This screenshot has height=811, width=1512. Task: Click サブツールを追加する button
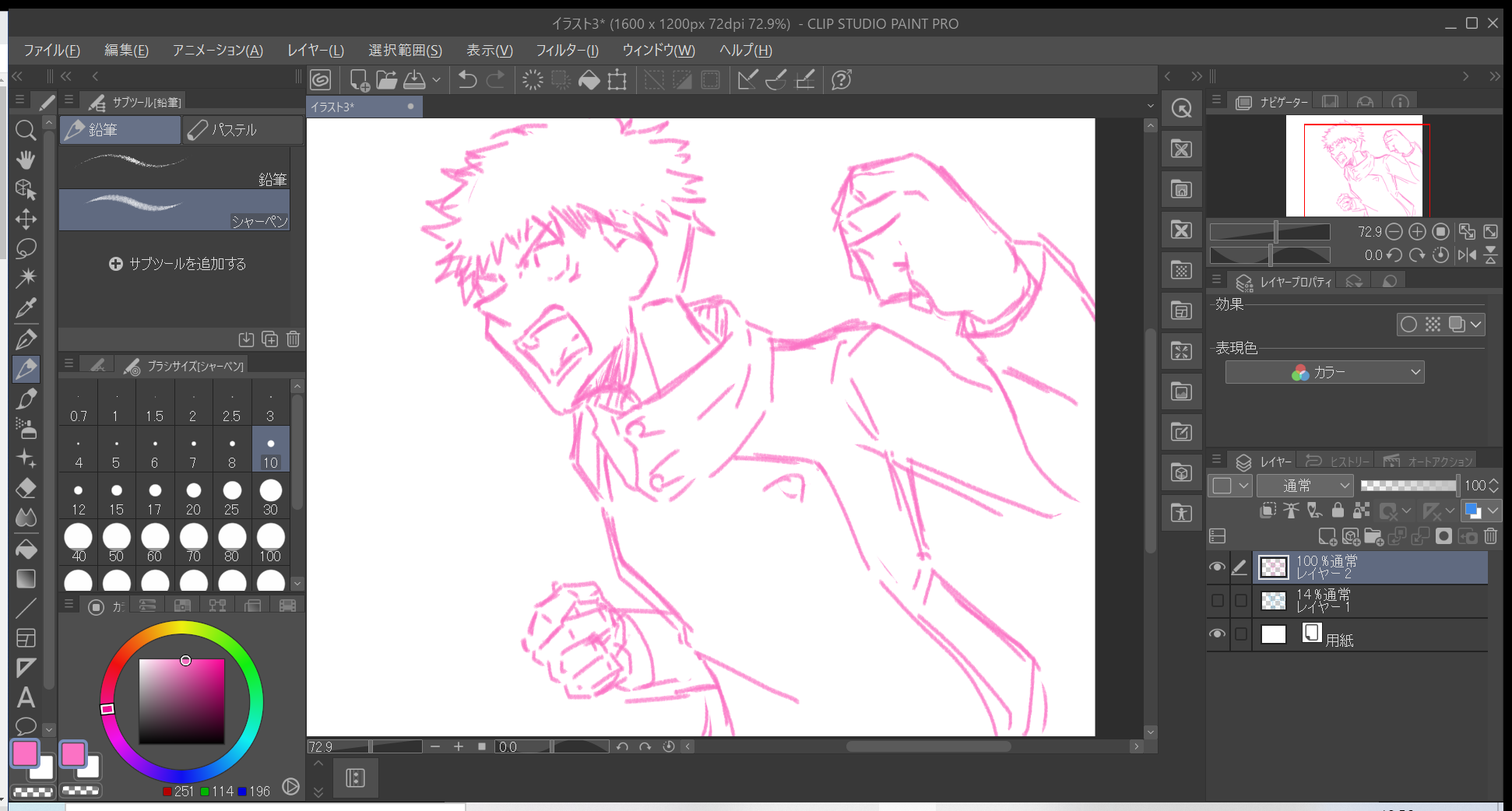tap(178, 264)
